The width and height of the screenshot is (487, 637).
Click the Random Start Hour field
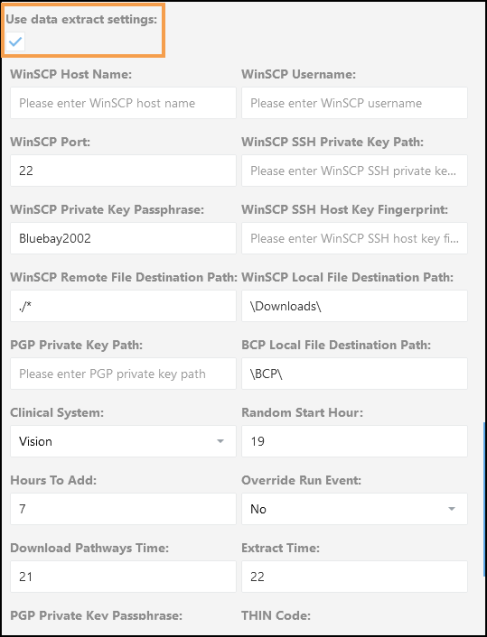tap(354, 441)
